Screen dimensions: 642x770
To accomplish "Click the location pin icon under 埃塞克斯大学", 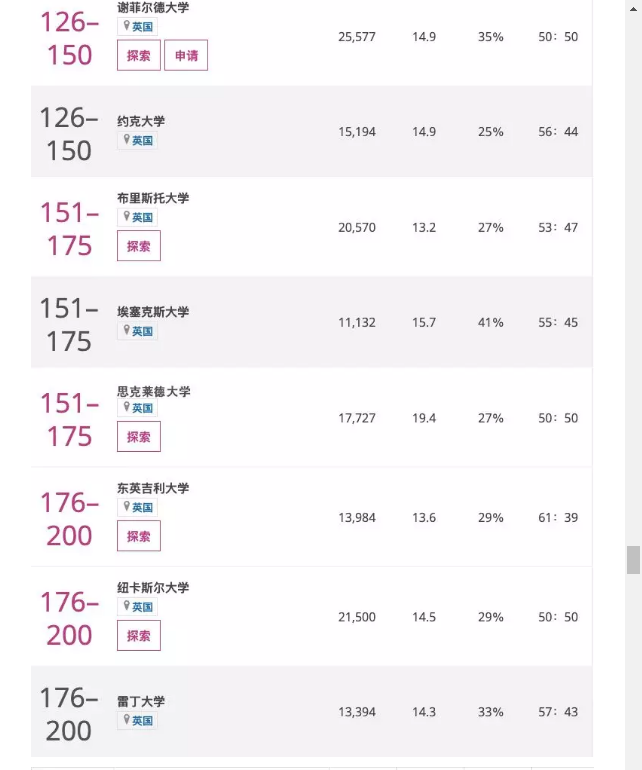I will [126, 330].
